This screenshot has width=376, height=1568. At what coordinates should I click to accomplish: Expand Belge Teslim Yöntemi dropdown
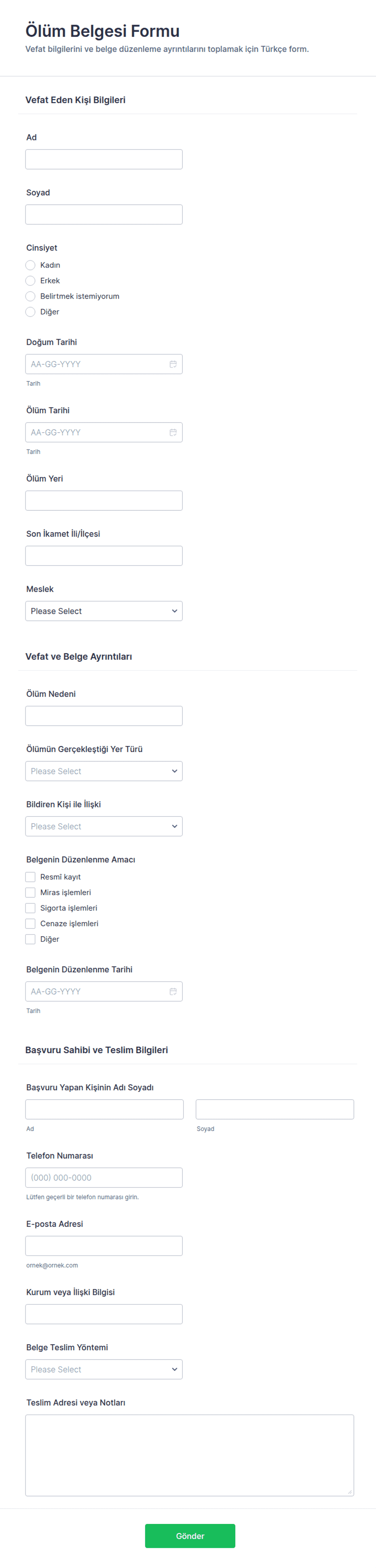point(104,1369)
